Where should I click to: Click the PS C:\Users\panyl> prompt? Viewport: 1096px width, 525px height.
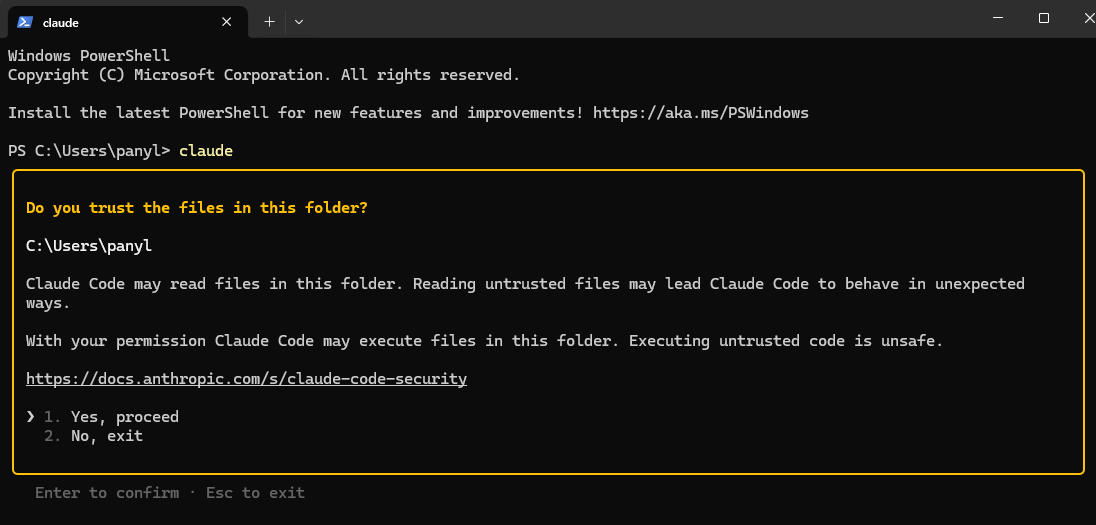[88, 151]
